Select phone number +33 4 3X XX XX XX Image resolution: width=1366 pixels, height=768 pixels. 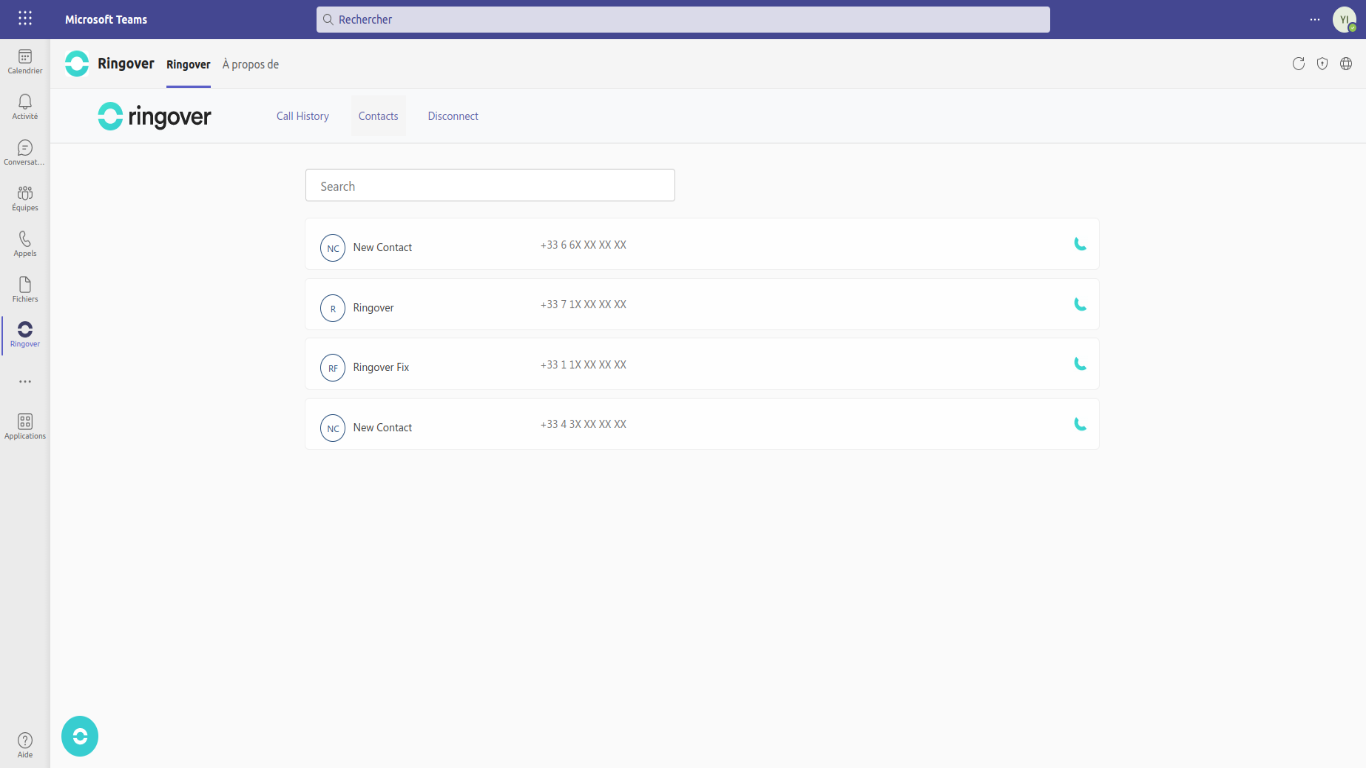point(583,425)
